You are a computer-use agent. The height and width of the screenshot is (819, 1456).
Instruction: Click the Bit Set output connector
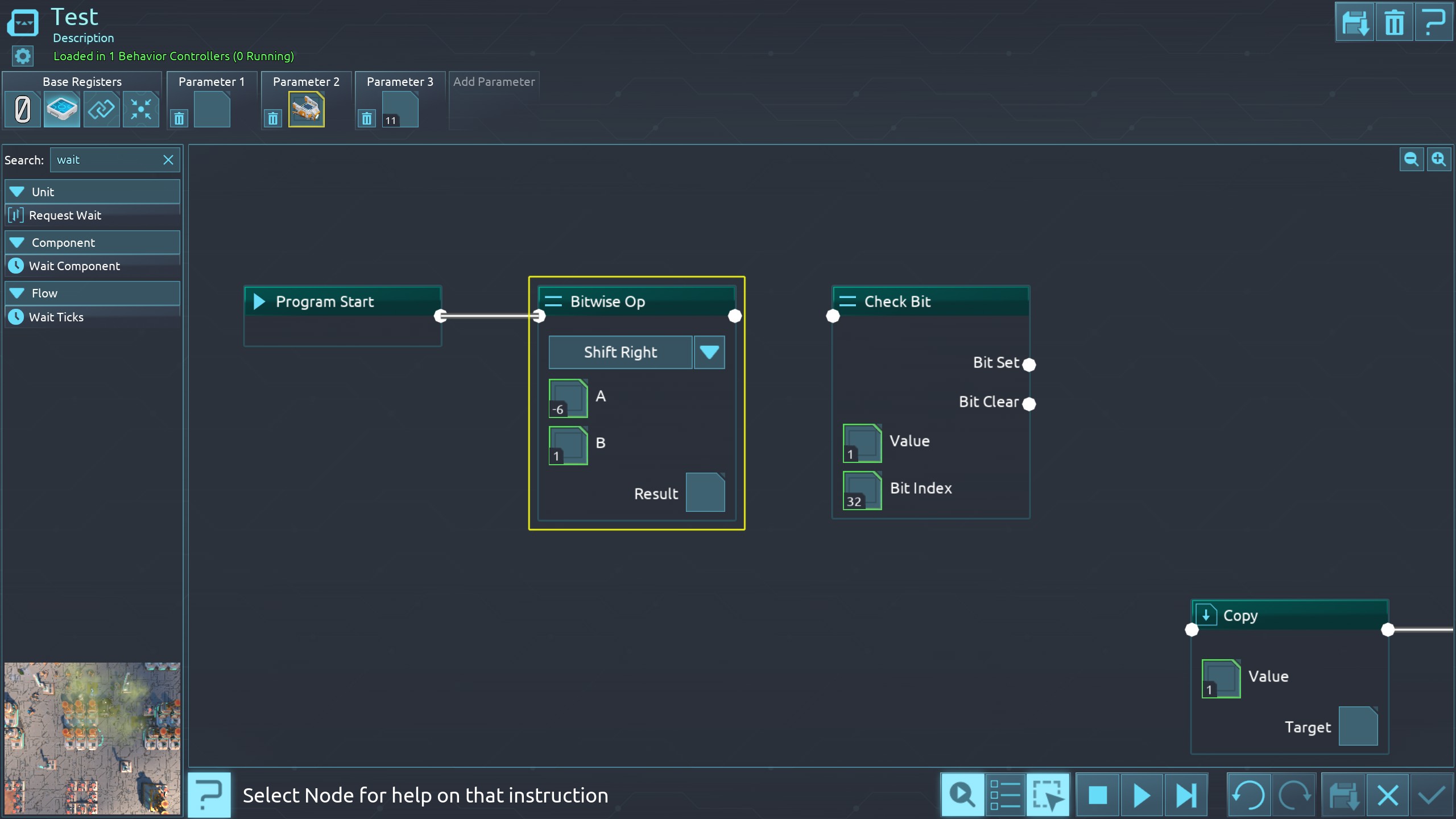click(1029, 365)
